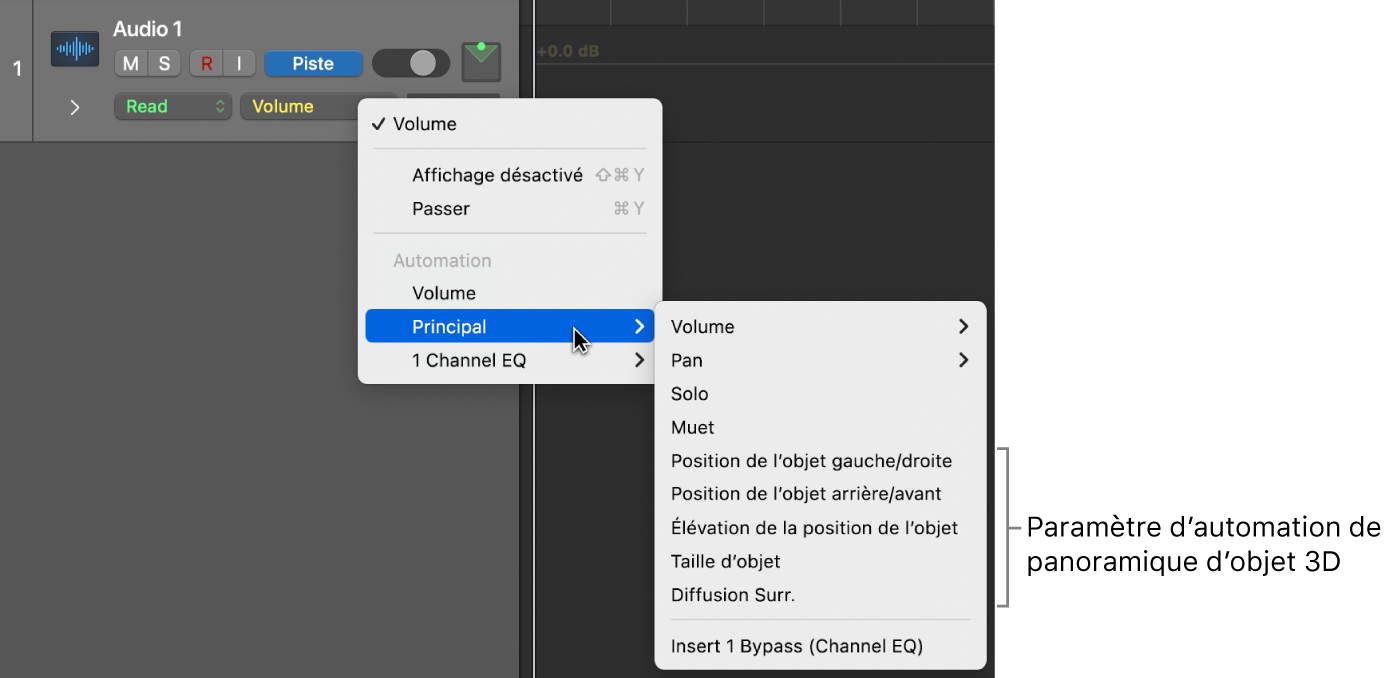This screenshot has width=1389, height=678.
Task: Click the Piste automation mode button
Action: click(313, 64)
